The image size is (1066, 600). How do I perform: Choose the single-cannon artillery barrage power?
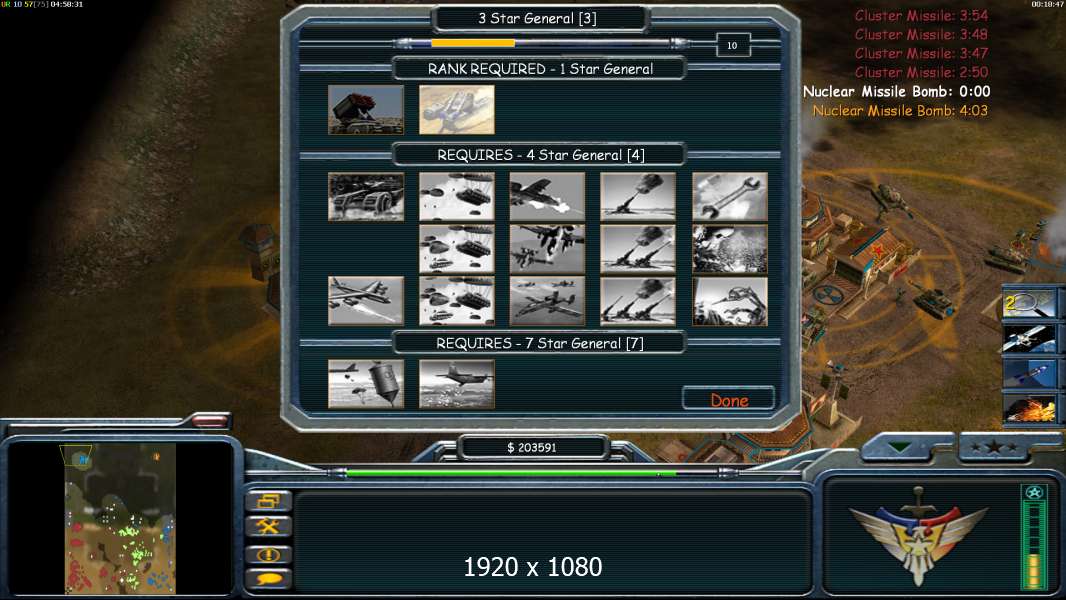638,196
